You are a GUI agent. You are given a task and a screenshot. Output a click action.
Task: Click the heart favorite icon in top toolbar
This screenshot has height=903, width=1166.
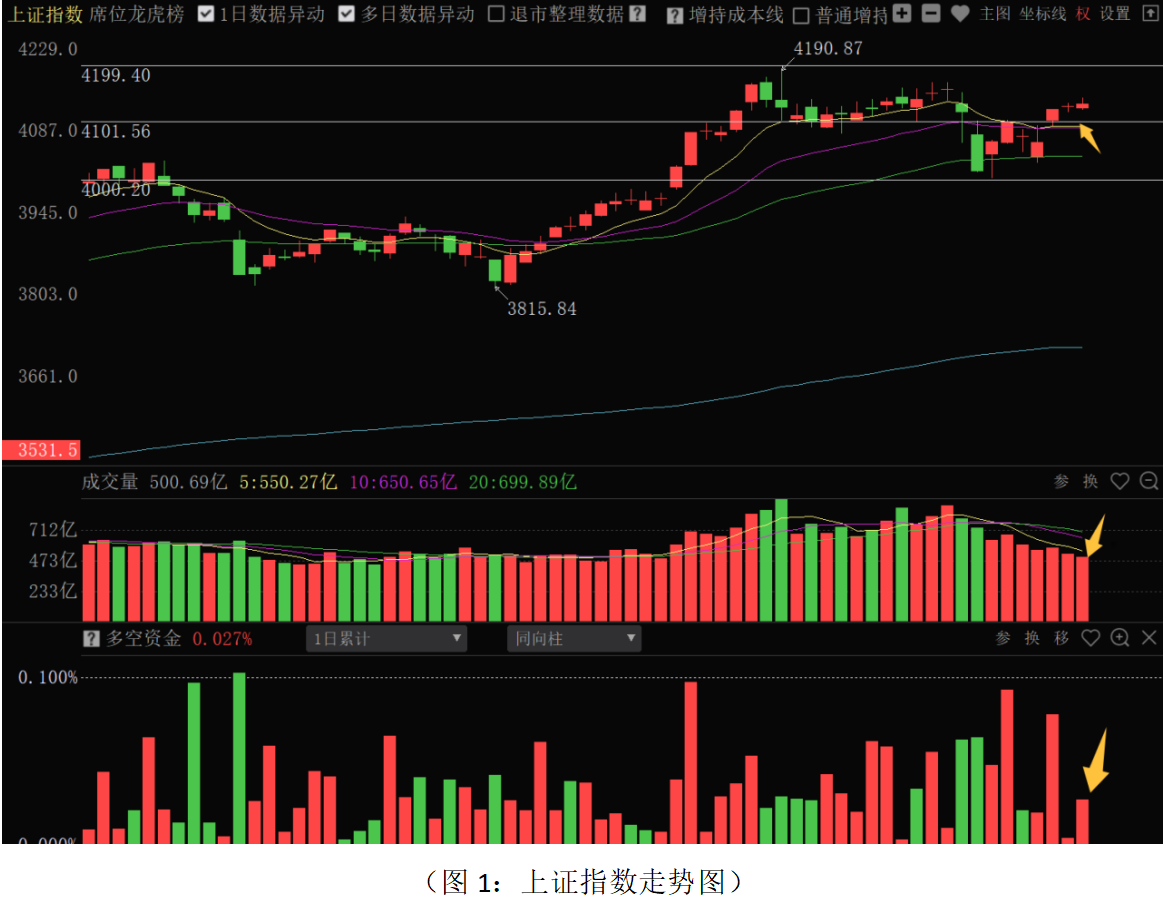pyautogui.click(x=960, y=14)
